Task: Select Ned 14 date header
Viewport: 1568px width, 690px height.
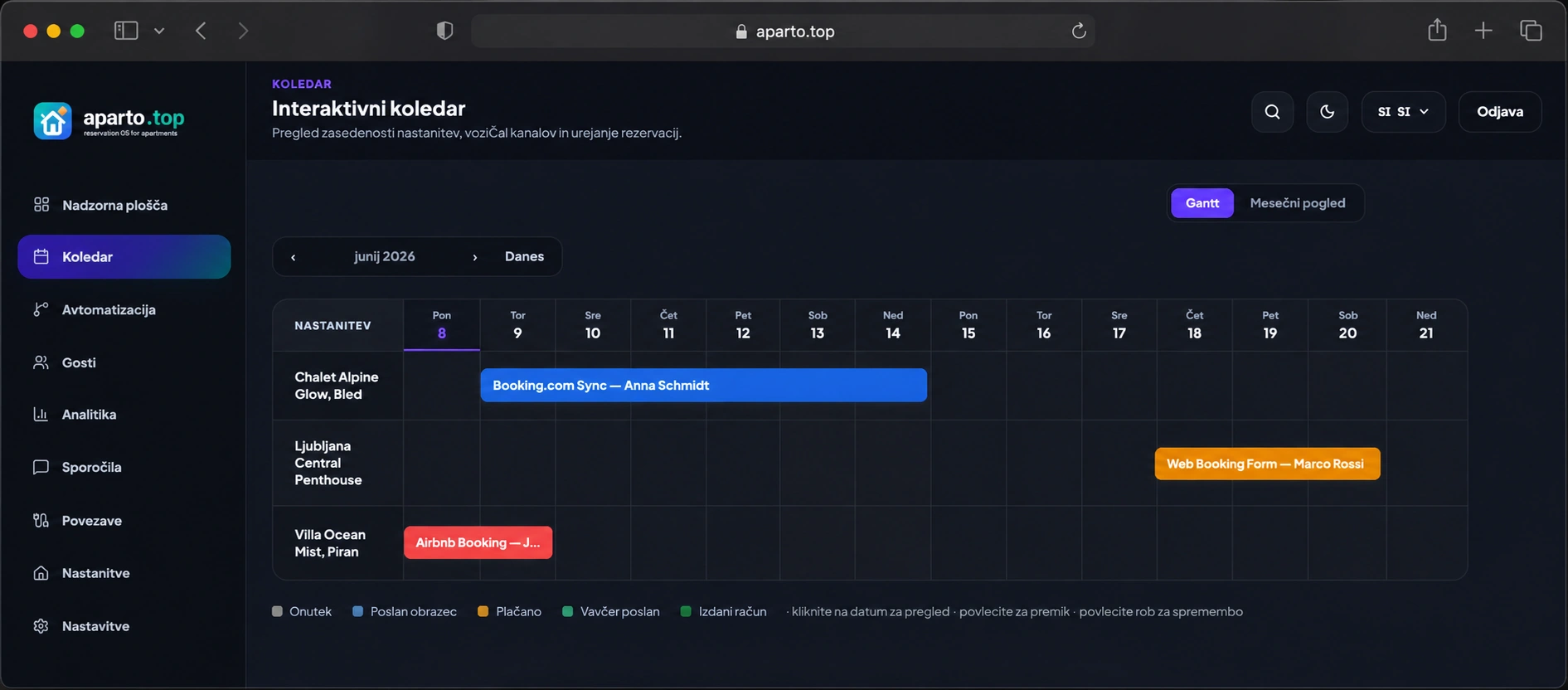Action: tap(893, 325)
